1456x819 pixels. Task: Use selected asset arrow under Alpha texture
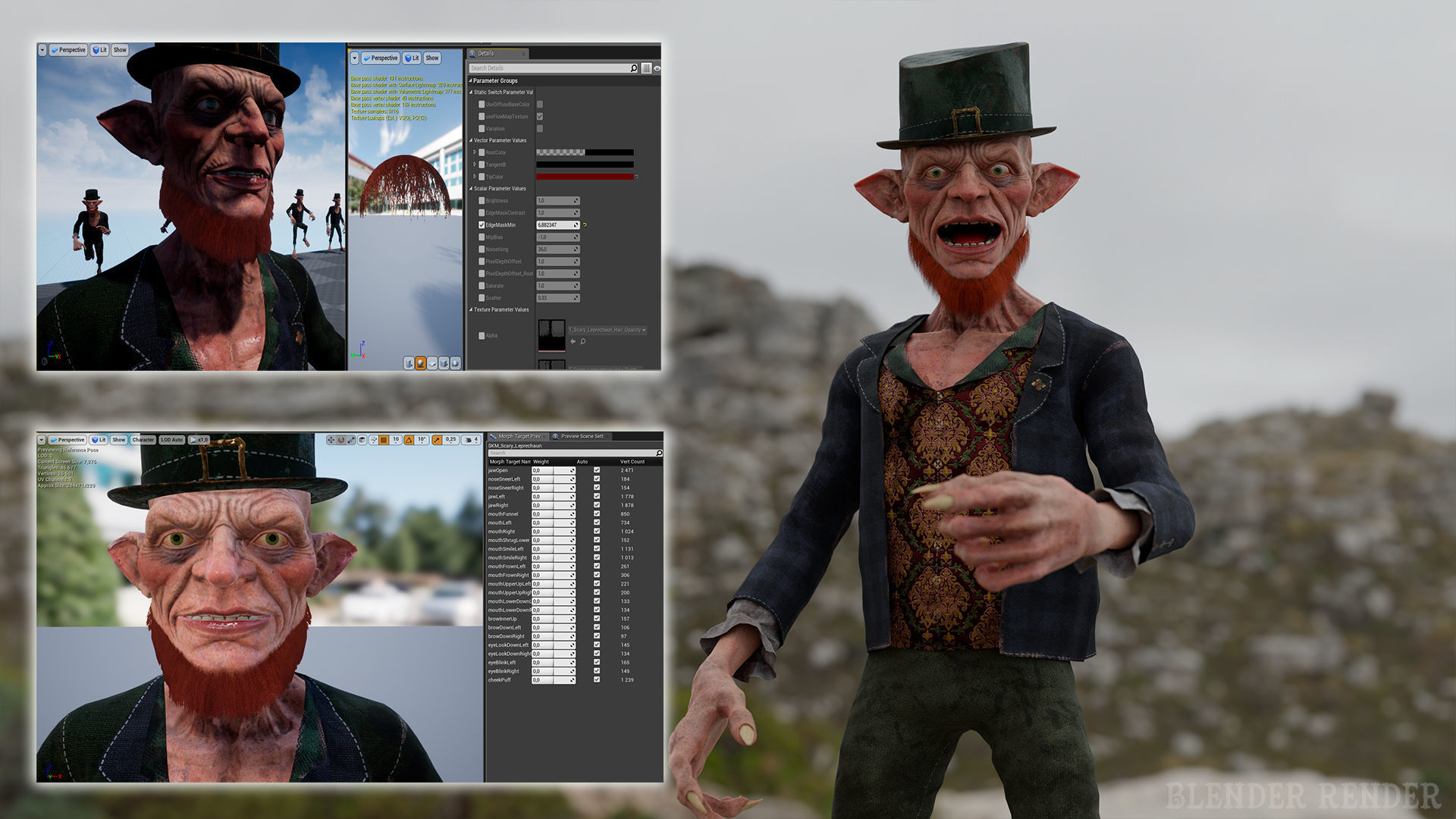tap(573, 341)
